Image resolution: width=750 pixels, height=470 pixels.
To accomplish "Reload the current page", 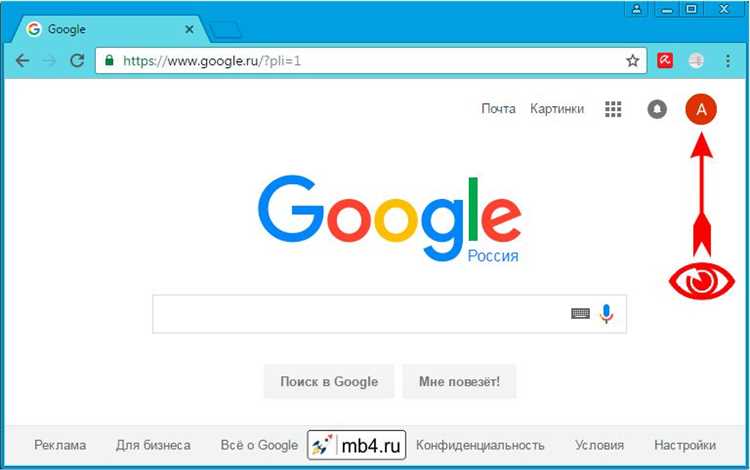I will [x=77, y=61].
